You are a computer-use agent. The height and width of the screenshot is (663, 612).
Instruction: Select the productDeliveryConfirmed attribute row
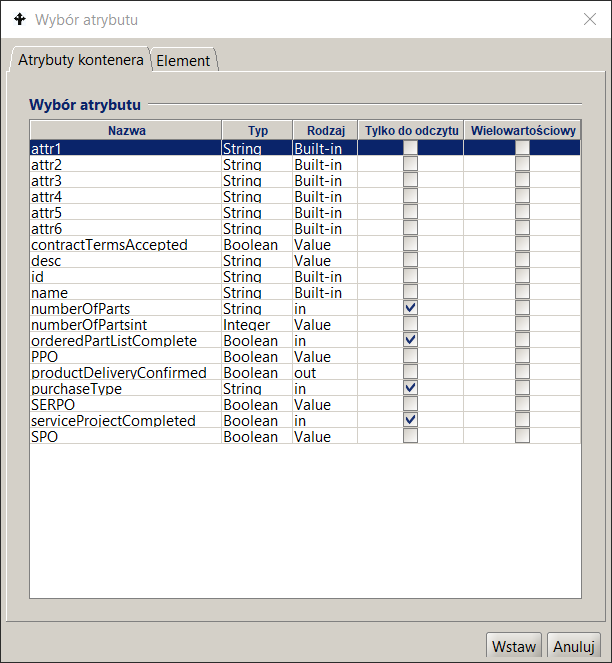tap(118, 372)
